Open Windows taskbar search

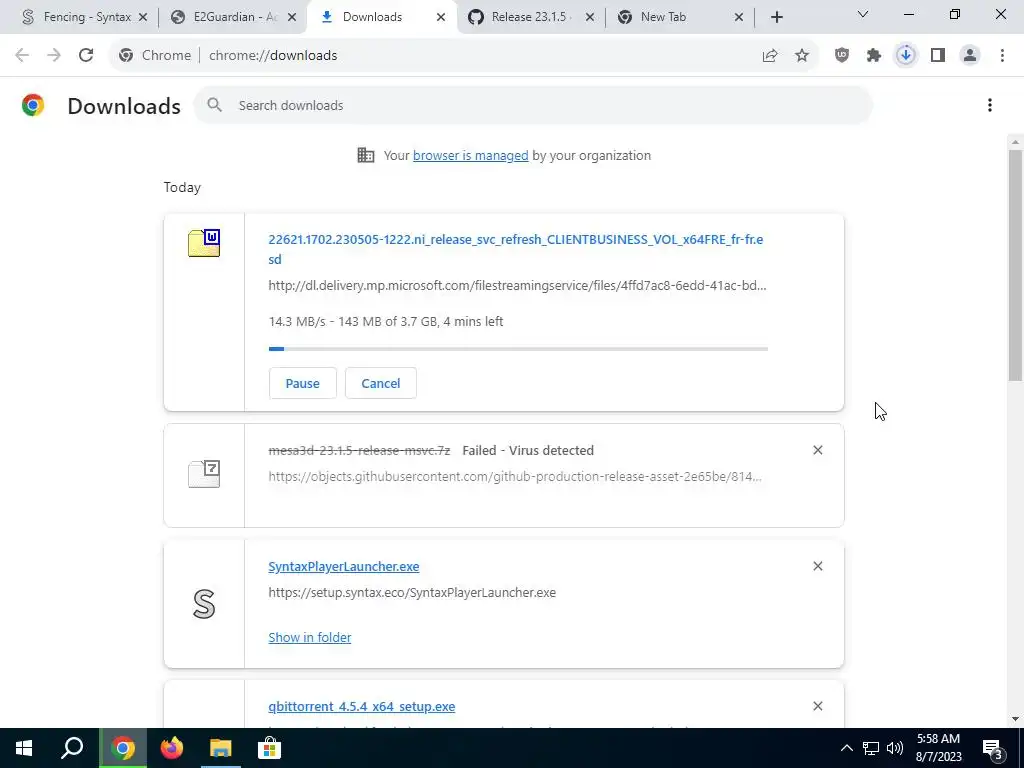point(72,748)
